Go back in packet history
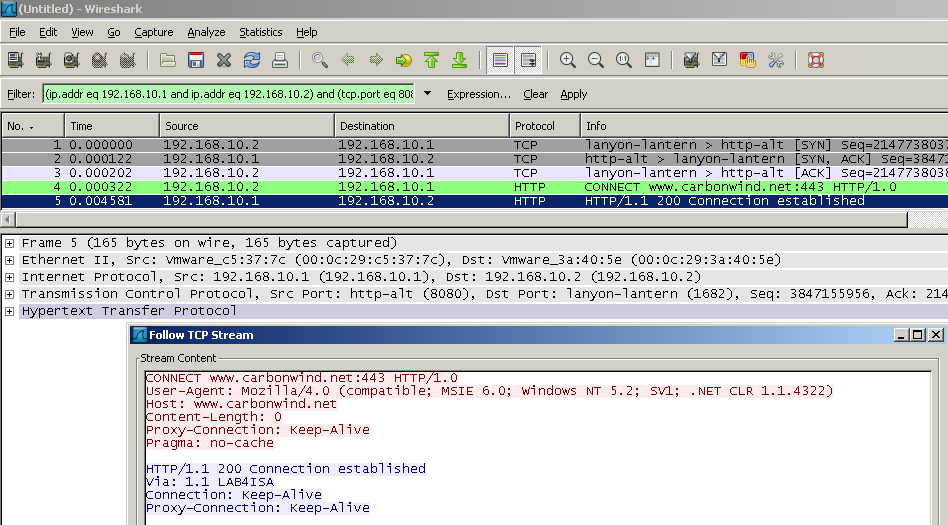The image size is (948, 525). [348, 60]
